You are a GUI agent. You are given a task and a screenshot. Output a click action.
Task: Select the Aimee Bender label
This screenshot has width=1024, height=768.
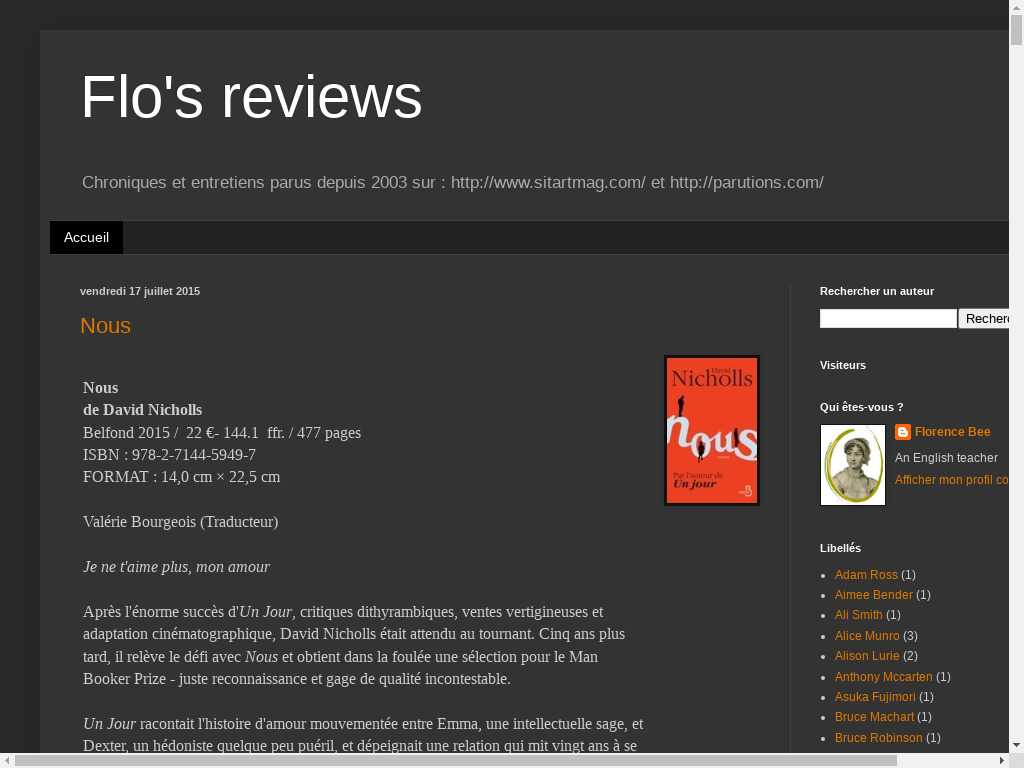pyautogui.click(x=873, y=595)
